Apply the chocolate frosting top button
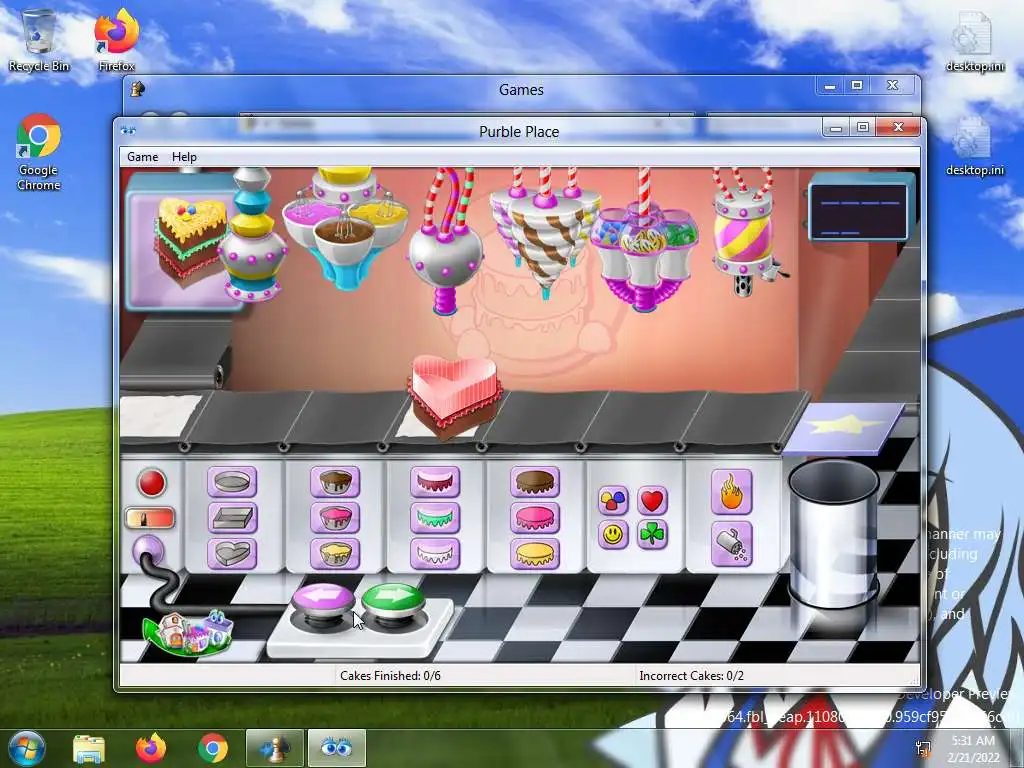Screen dimensions: 1024x768 click(535, 483)
